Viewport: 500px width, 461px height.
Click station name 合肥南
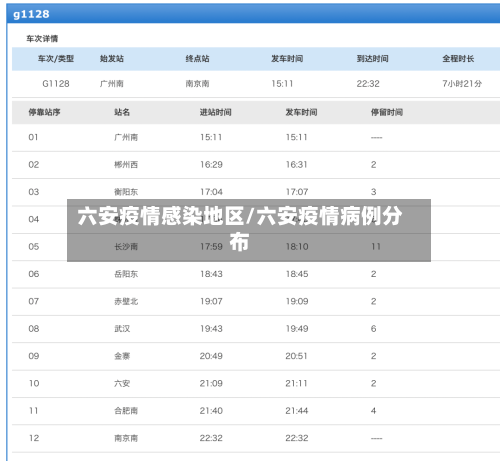click(126, 411)
